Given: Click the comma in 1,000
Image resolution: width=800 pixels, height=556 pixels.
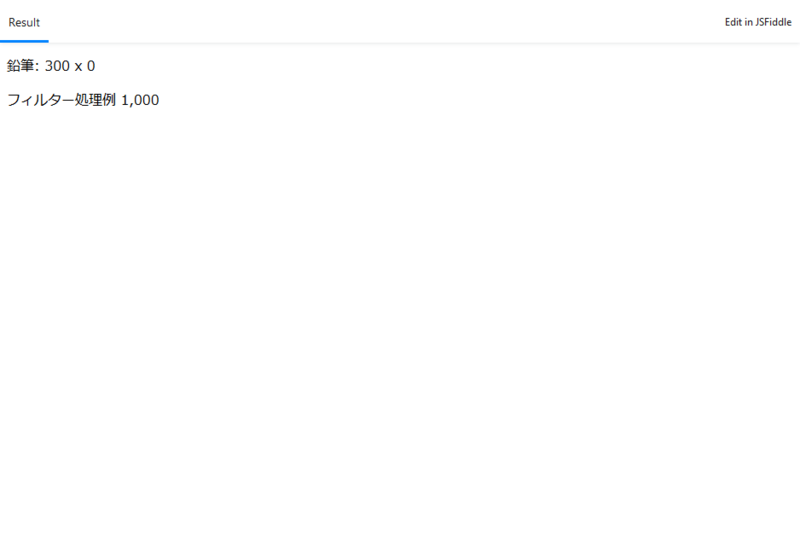Looking at the screenshot, I should point(131,105).
